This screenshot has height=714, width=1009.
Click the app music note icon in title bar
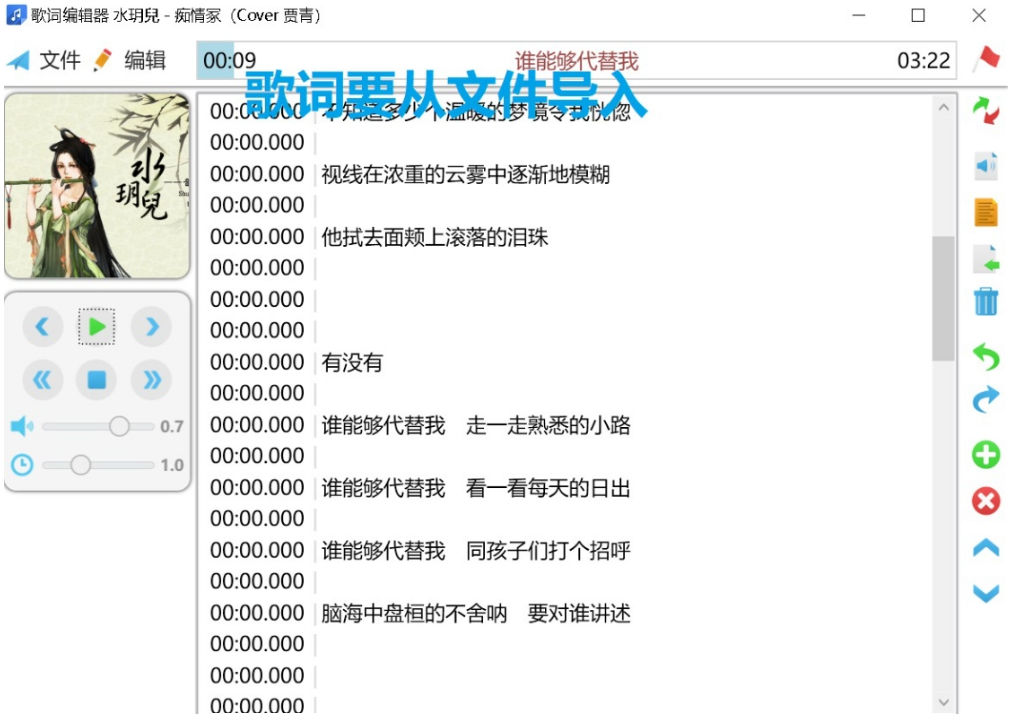click(16, 14)
